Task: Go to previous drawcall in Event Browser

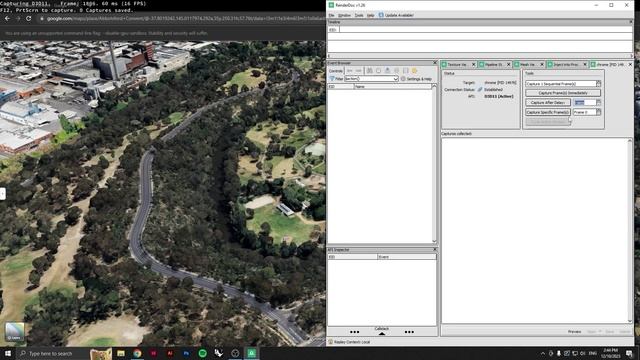Action: [x=350, y=71]
